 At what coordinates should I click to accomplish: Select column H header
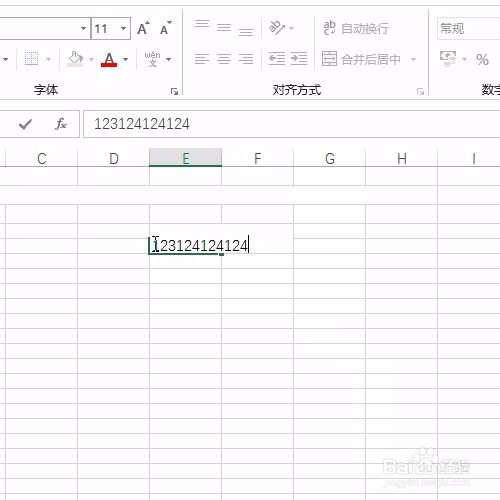[x=402, y=158]
